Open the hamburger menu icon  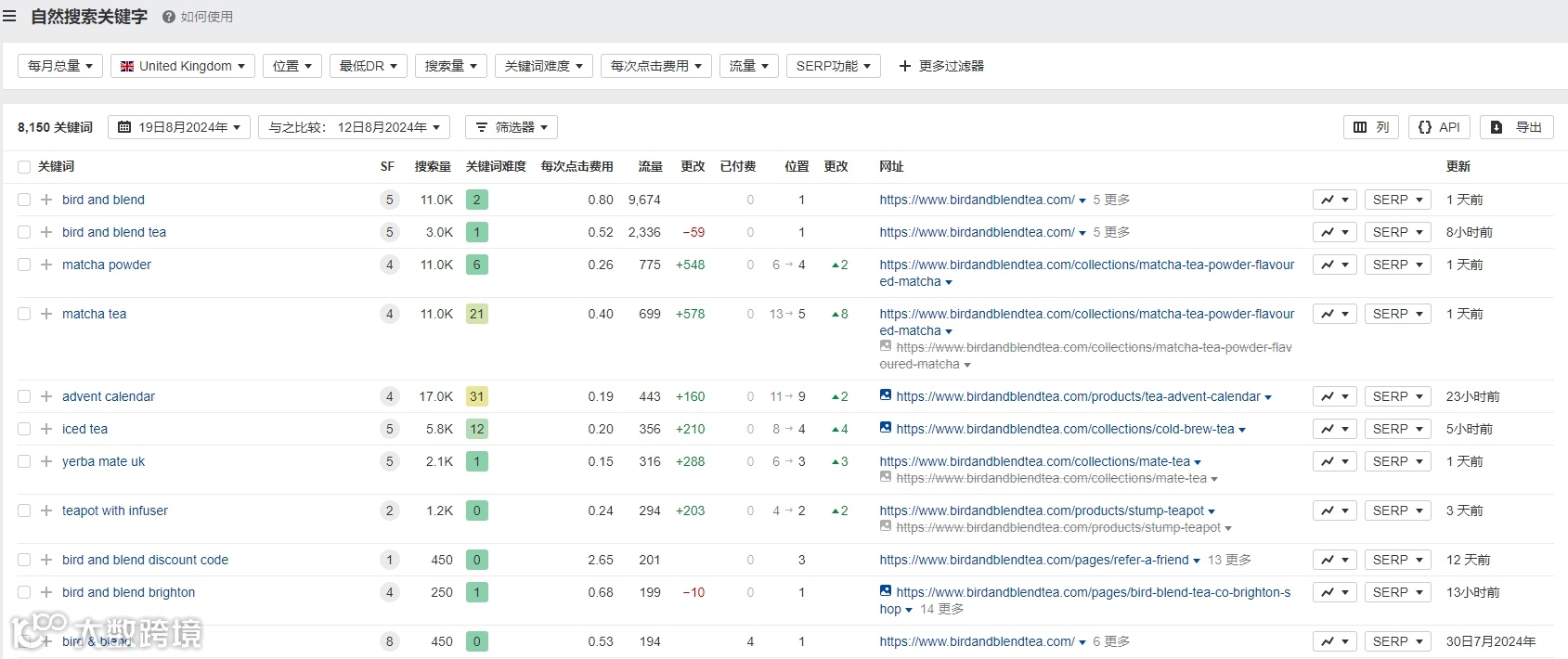(9, 16)
